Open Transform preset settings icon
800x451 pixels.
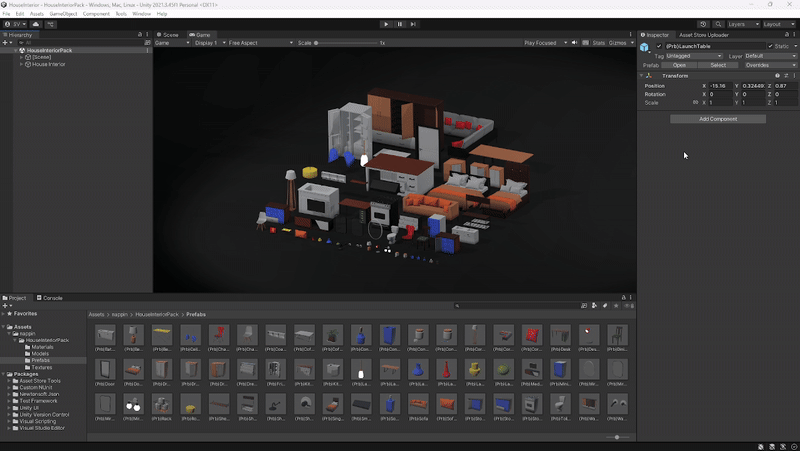coord(786,76)
